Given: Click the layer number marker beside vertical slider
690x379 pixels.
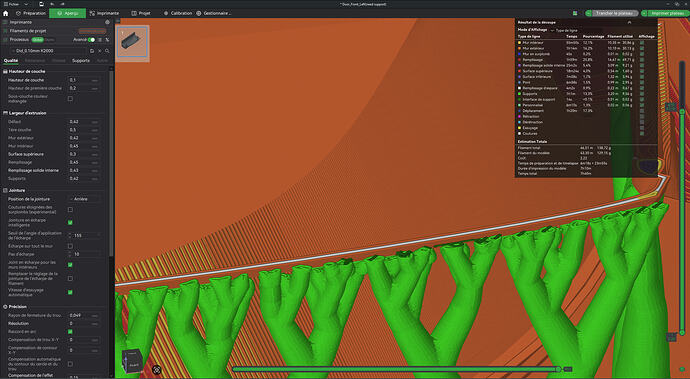Looking at the screenshot, I should tap(671, 107).
